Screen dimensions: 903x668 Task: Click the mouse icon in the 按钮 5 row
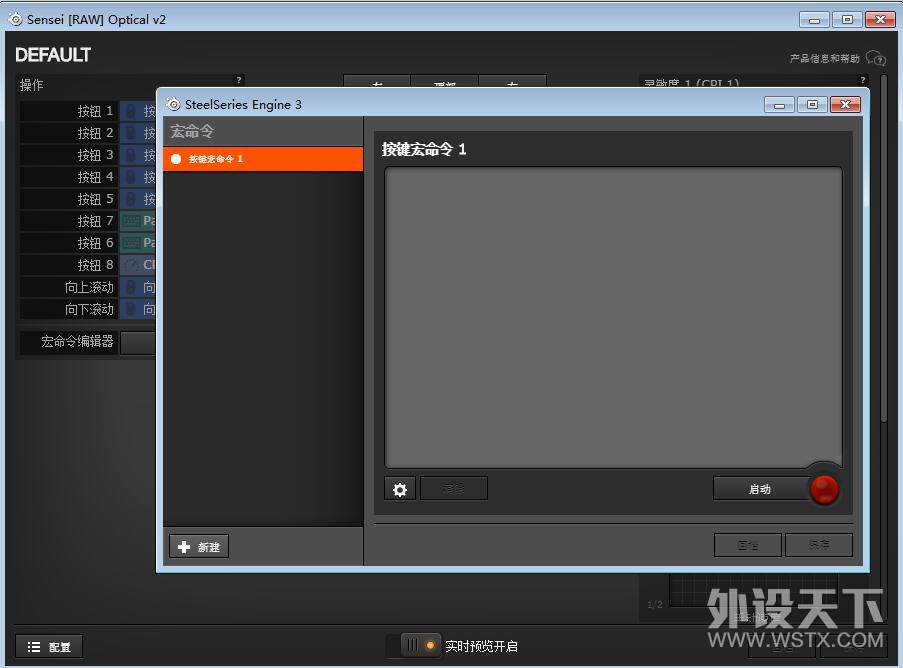131,199
